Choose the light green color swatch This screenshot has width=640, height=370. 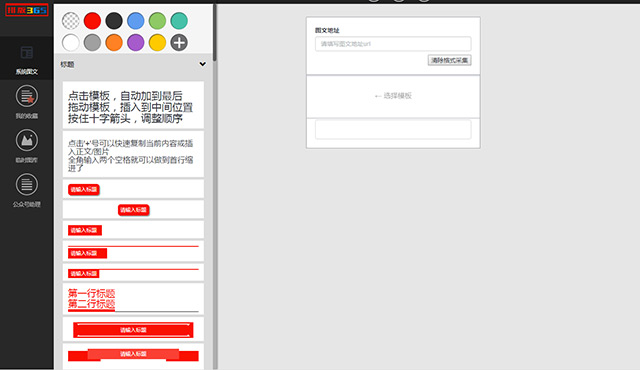click(157, 21)
